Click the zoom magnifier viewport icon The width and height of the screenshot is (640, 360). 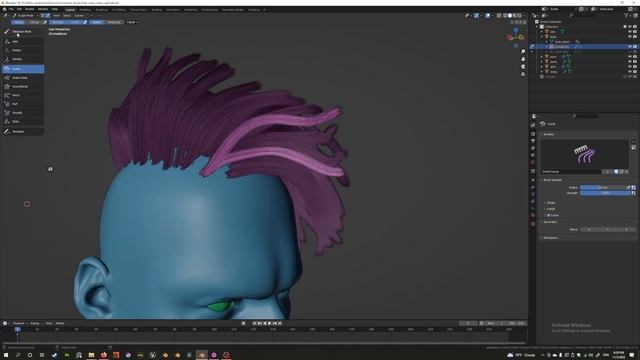tap(523, 52)
